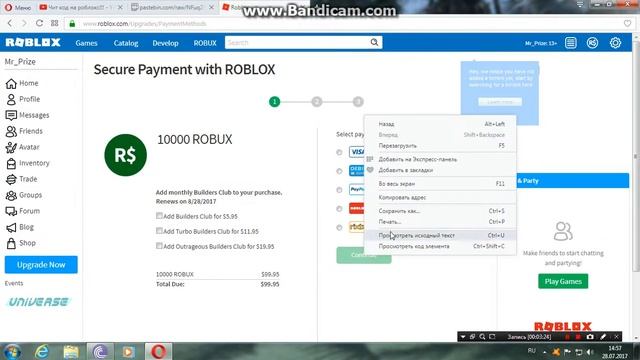Reload the page with the refresh icon
The height and width of the screenshot is (360, 640).
coord(39,23)
